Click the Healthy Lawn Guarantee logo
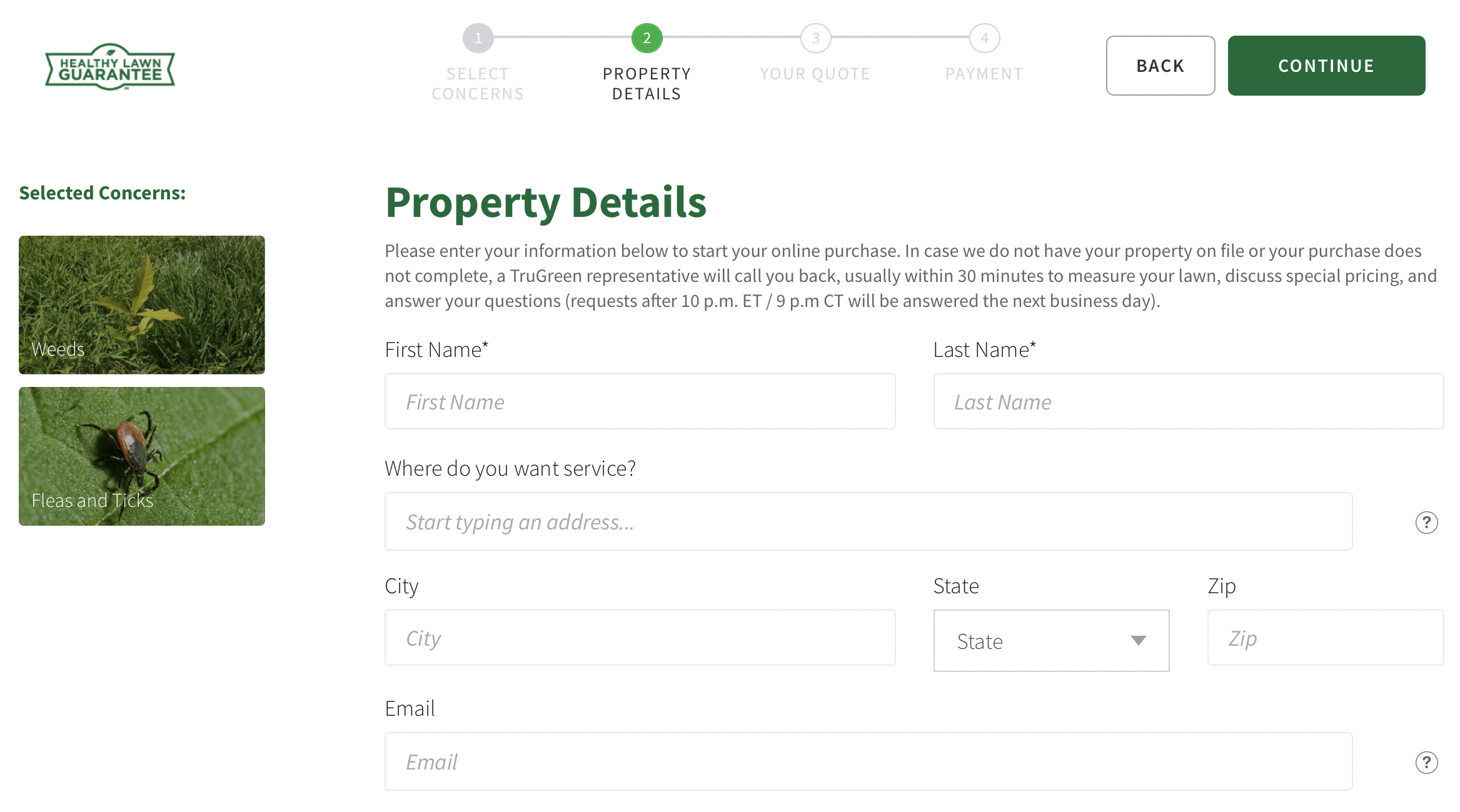 [110, 67]
